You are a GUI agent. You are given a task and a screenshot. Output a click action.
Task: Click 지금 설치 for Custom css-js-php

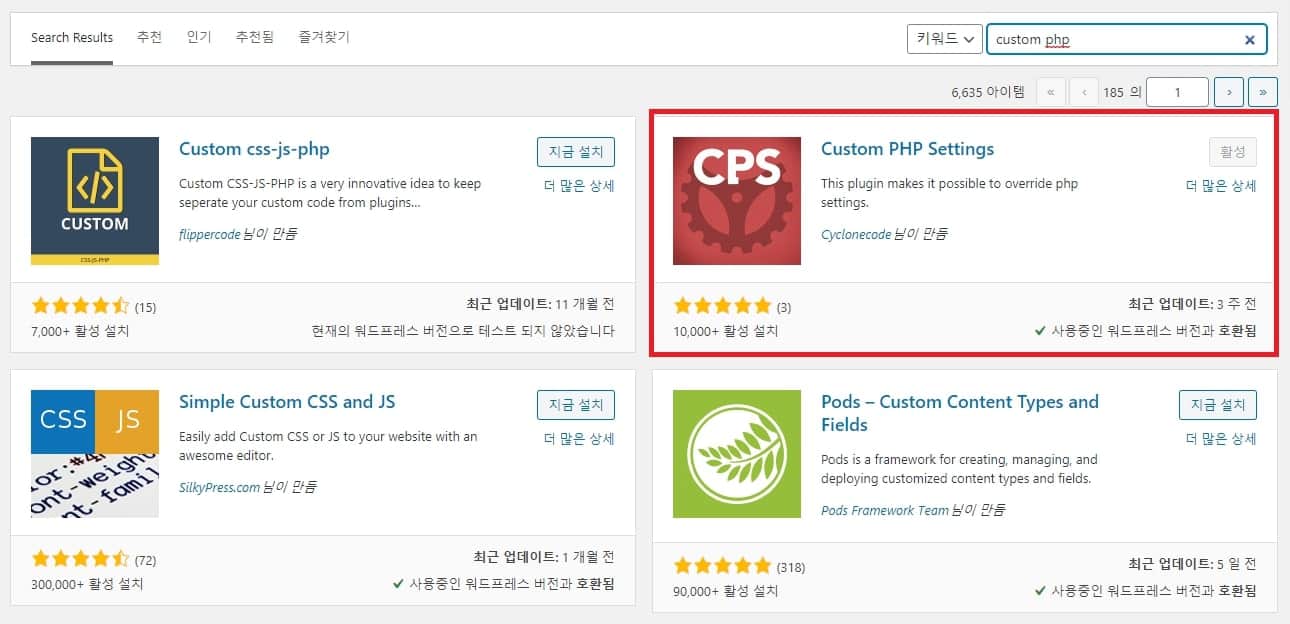pos(575,151)
